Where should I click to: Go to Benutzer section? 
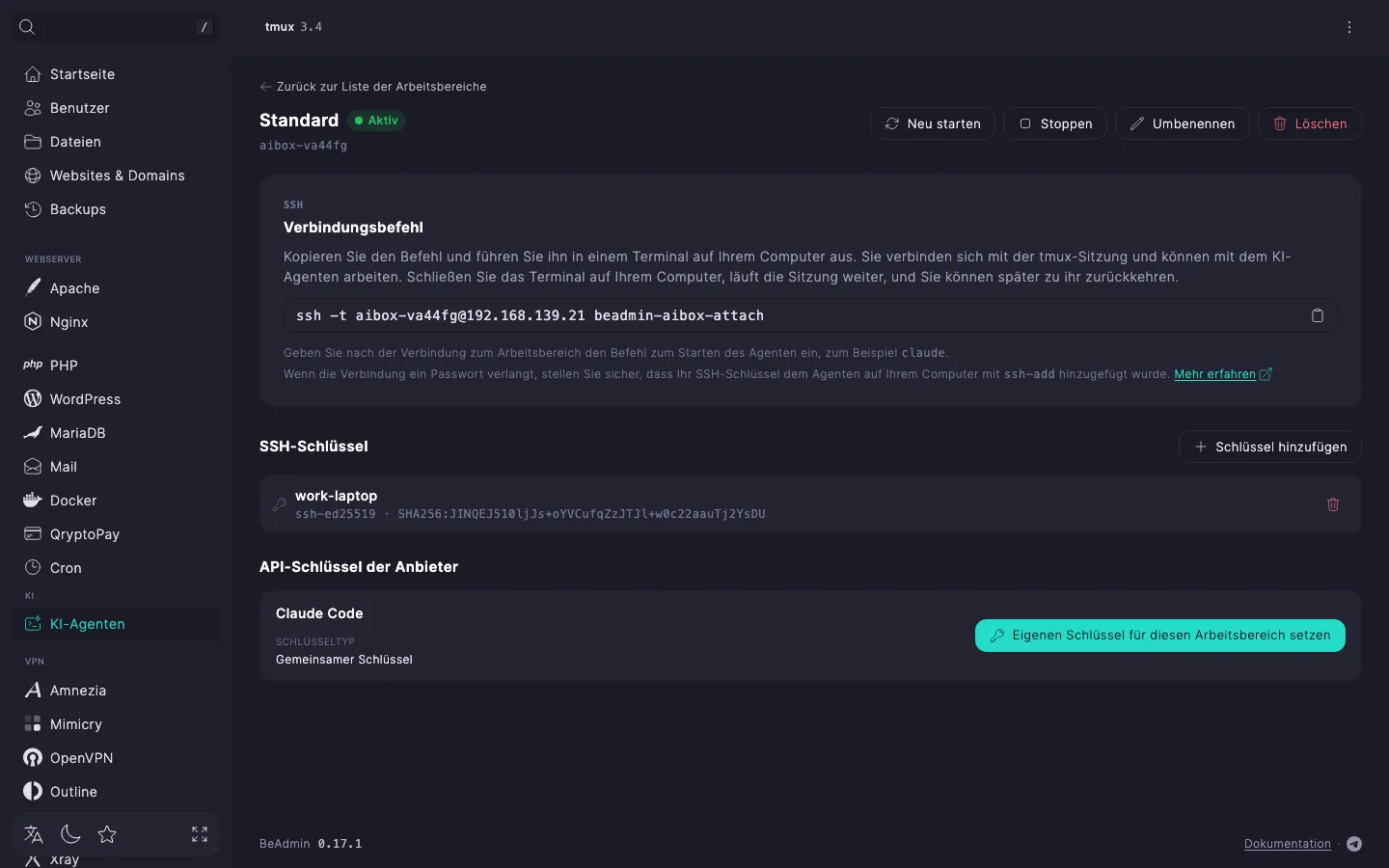coord(116,108)
